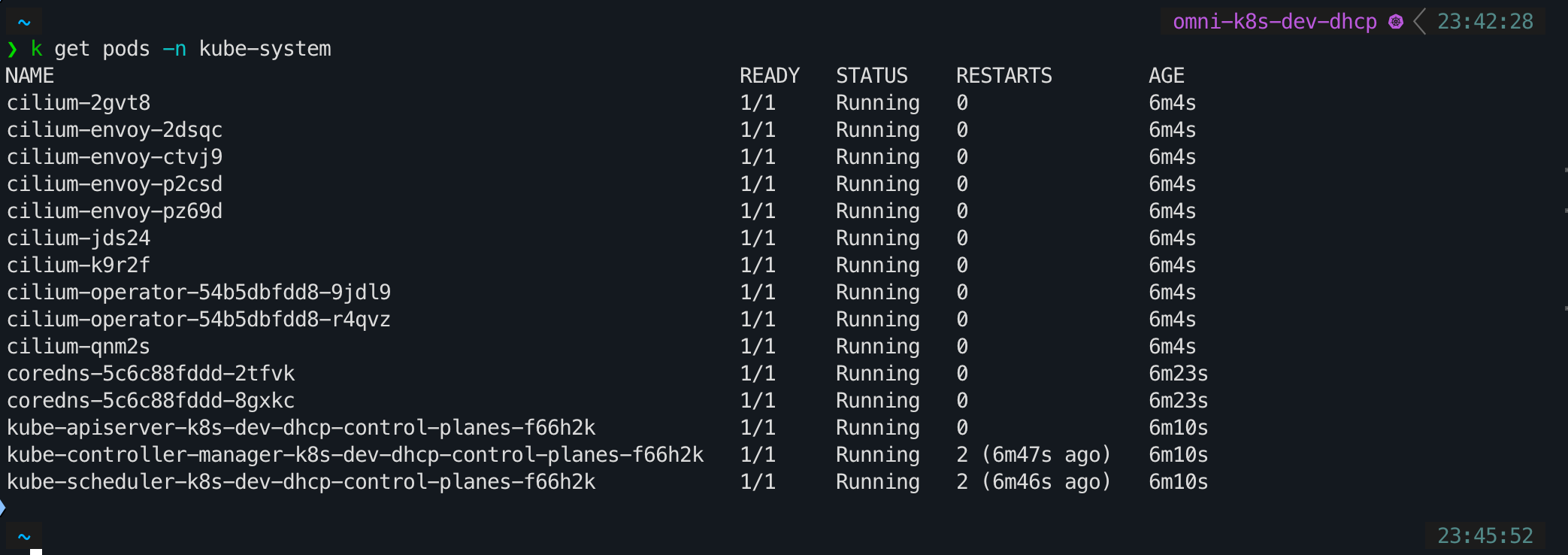Image resolution: width=1568 pixels, height=555 pixels.
Task: Select the omni-k8s-dev-dhcp context label
Action: 1275,22
